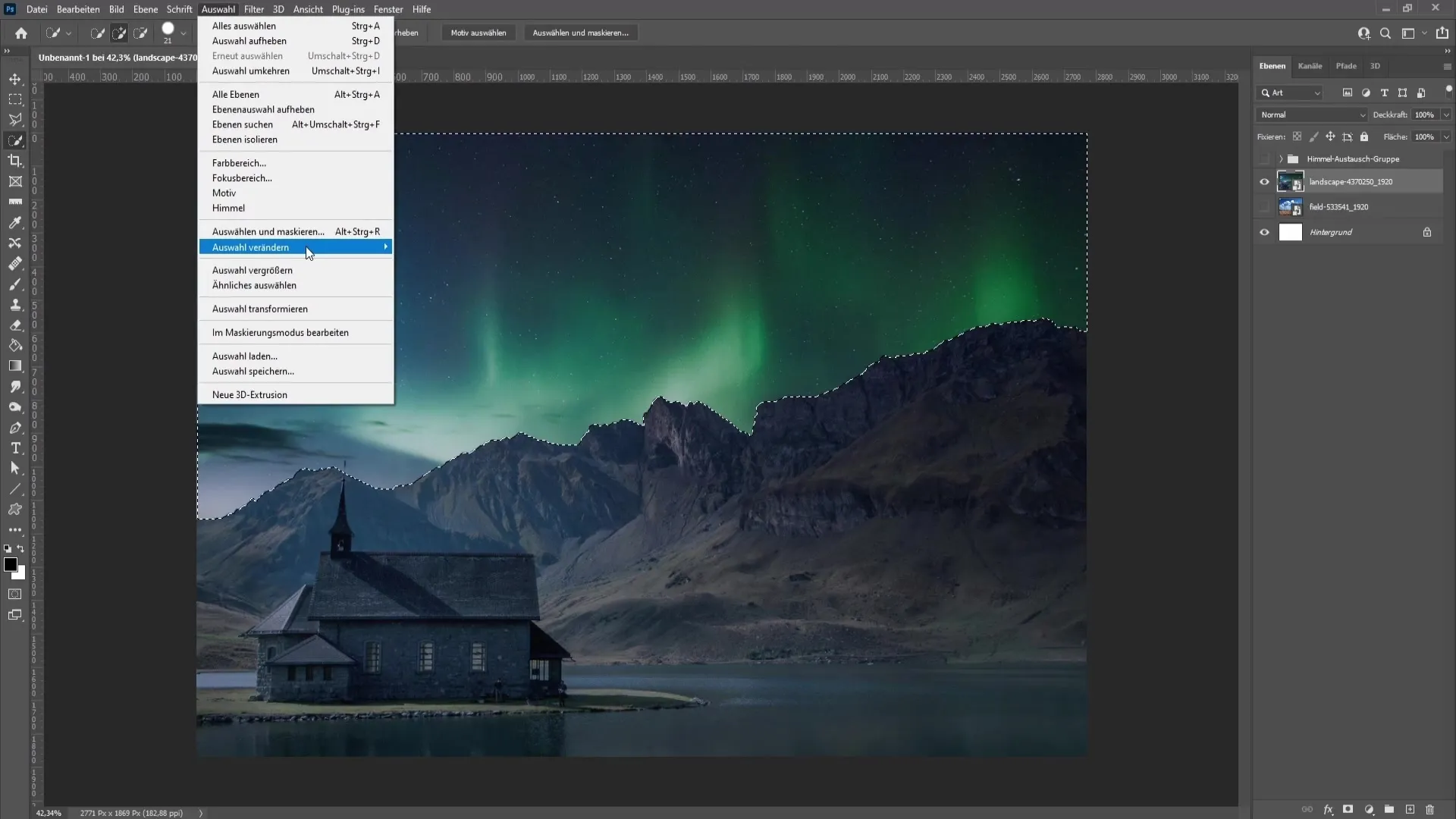Open the Normal blend mode dropdown
Screen dimensions: 1456x819
[1312, 115]
